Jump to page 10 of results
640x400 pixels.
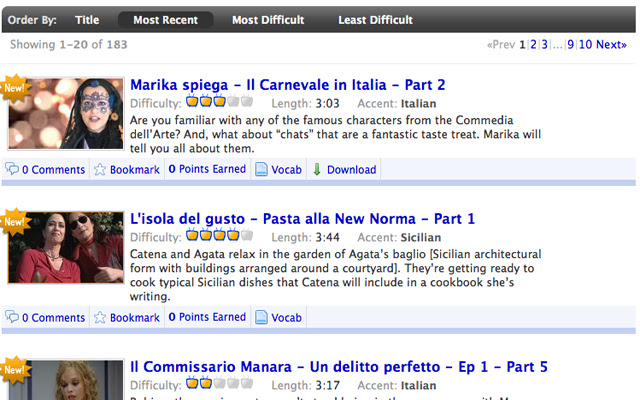point(585,44)
